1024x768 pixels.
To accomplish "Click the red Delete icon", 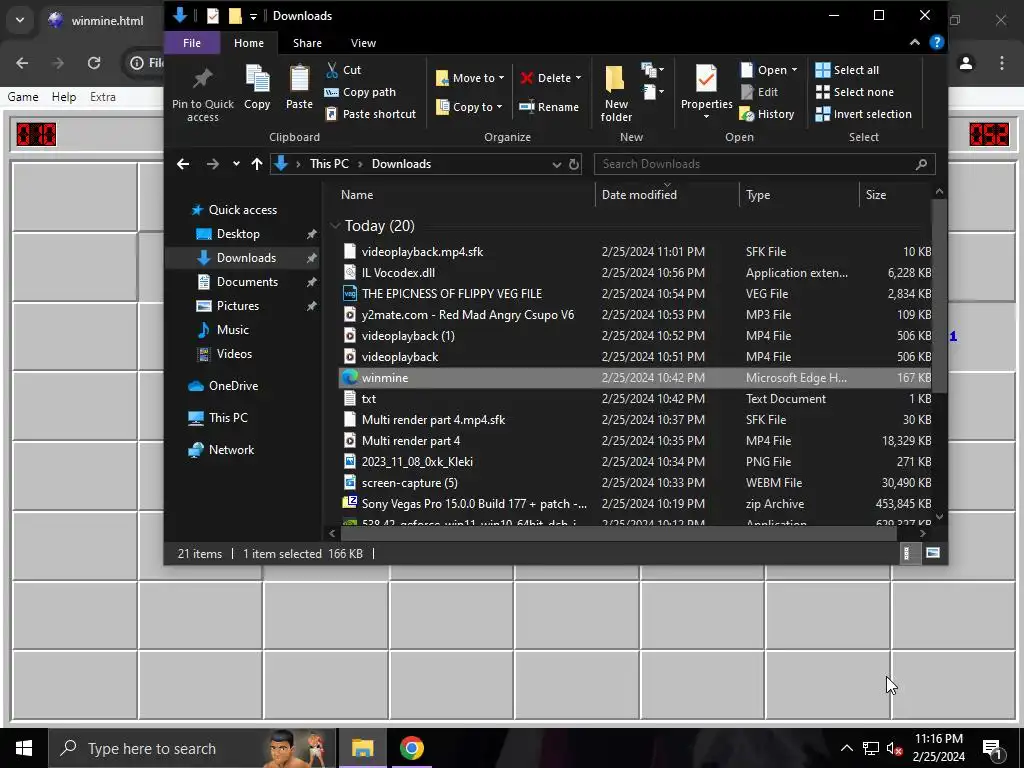I will [x=526, y=78].
